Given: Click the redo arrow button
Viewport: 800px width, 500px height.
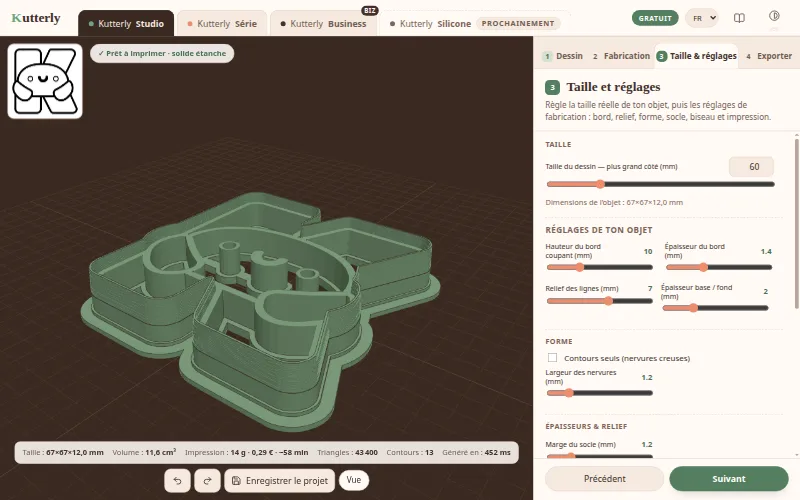Looking at the screenshot, I should pyautogui.click(x=207, y=481).
